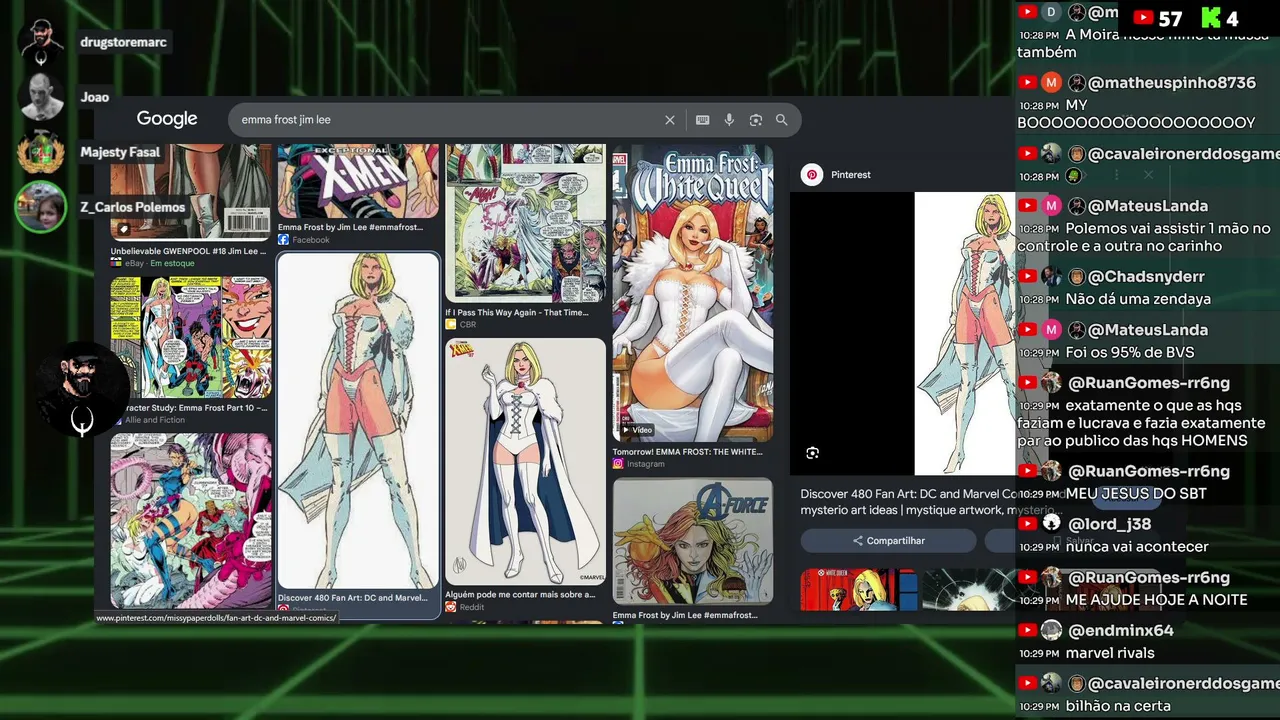The image size is (1280, 720).
Task: Search the previewed image with its Lens icon
Action: click(812, 453)
